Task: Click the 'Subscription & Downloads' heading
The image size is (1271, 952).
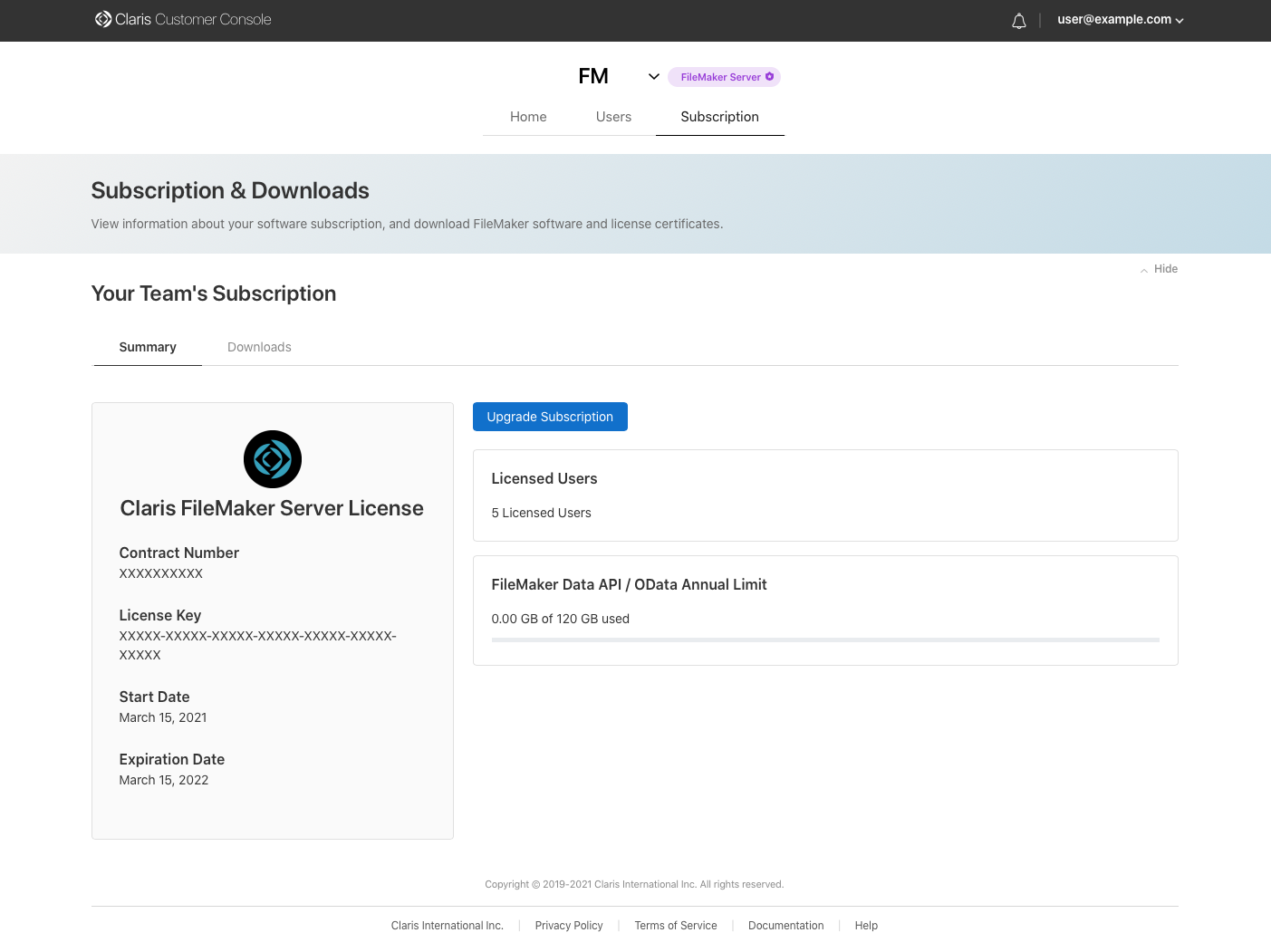Action: click(230, 190)
